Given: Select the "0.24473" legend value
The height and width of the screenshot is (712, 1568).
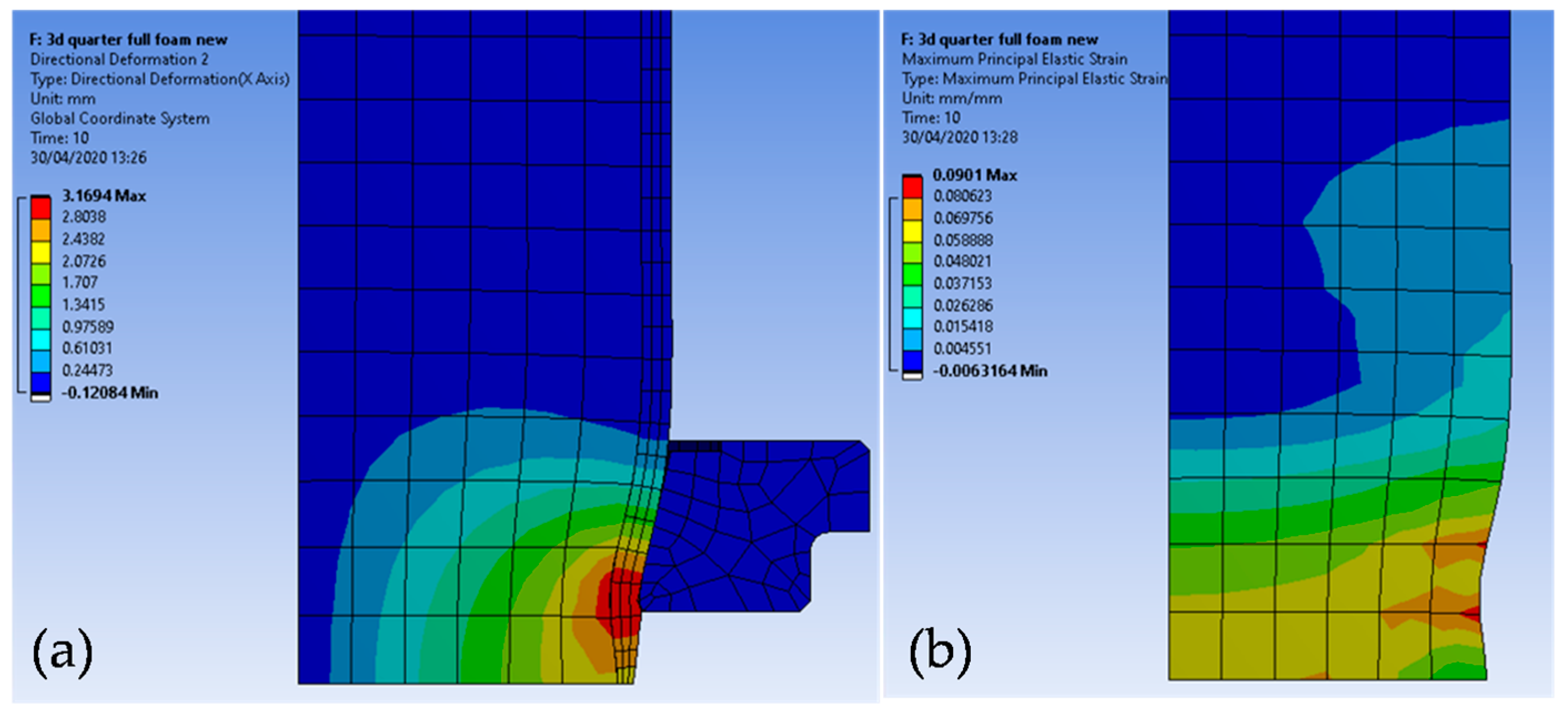Looking at the screenshot, I should pos(88,371).
